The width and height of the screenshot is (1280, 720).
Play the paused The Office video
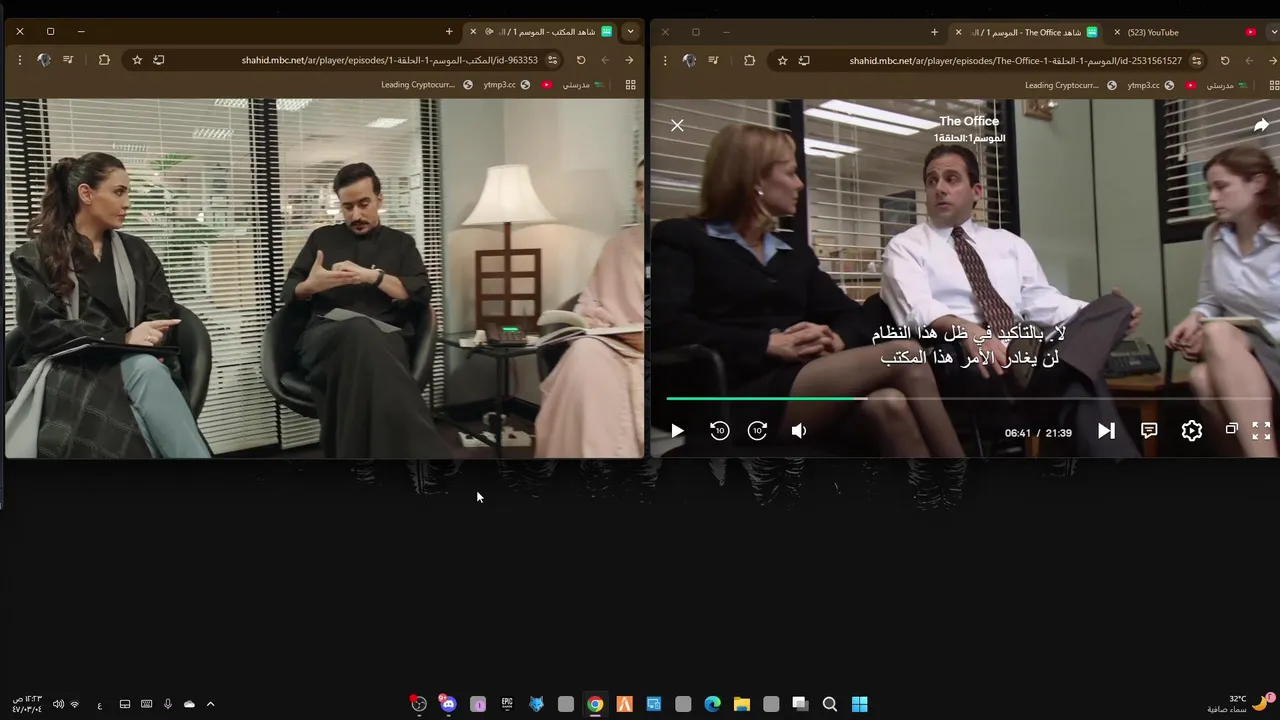tap(677, 431)
